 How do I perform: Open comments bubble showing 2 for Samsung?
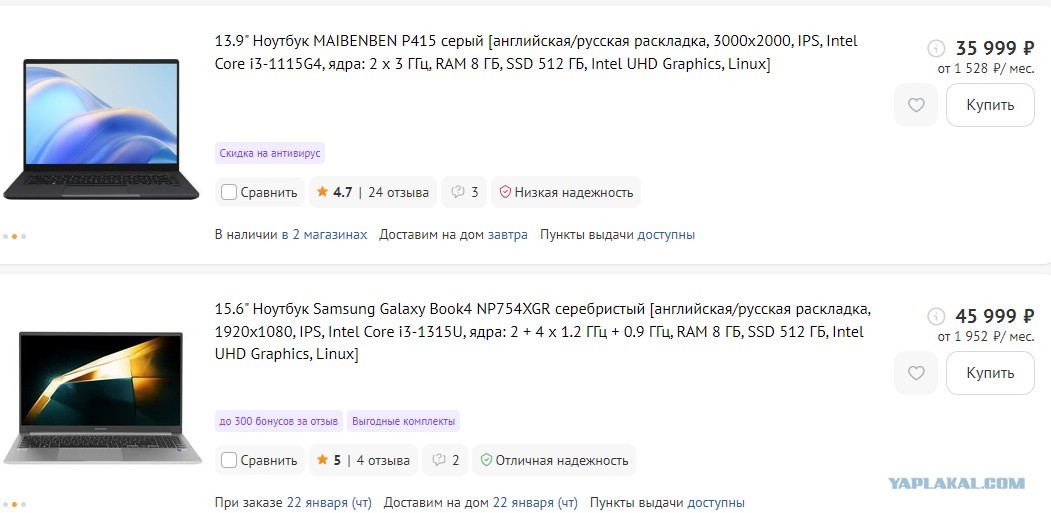(446, 461)
